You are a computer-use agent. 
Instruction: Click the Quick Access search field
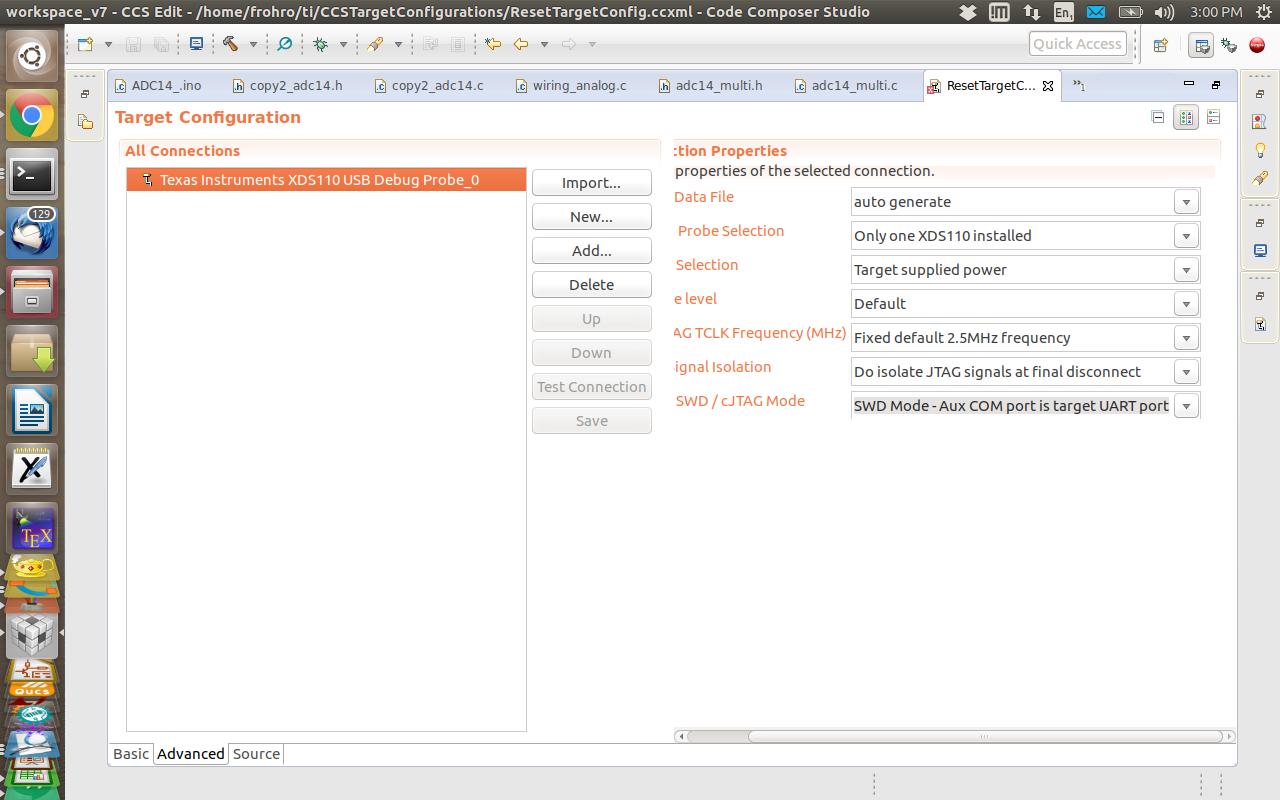click(x=1077, y=44)
